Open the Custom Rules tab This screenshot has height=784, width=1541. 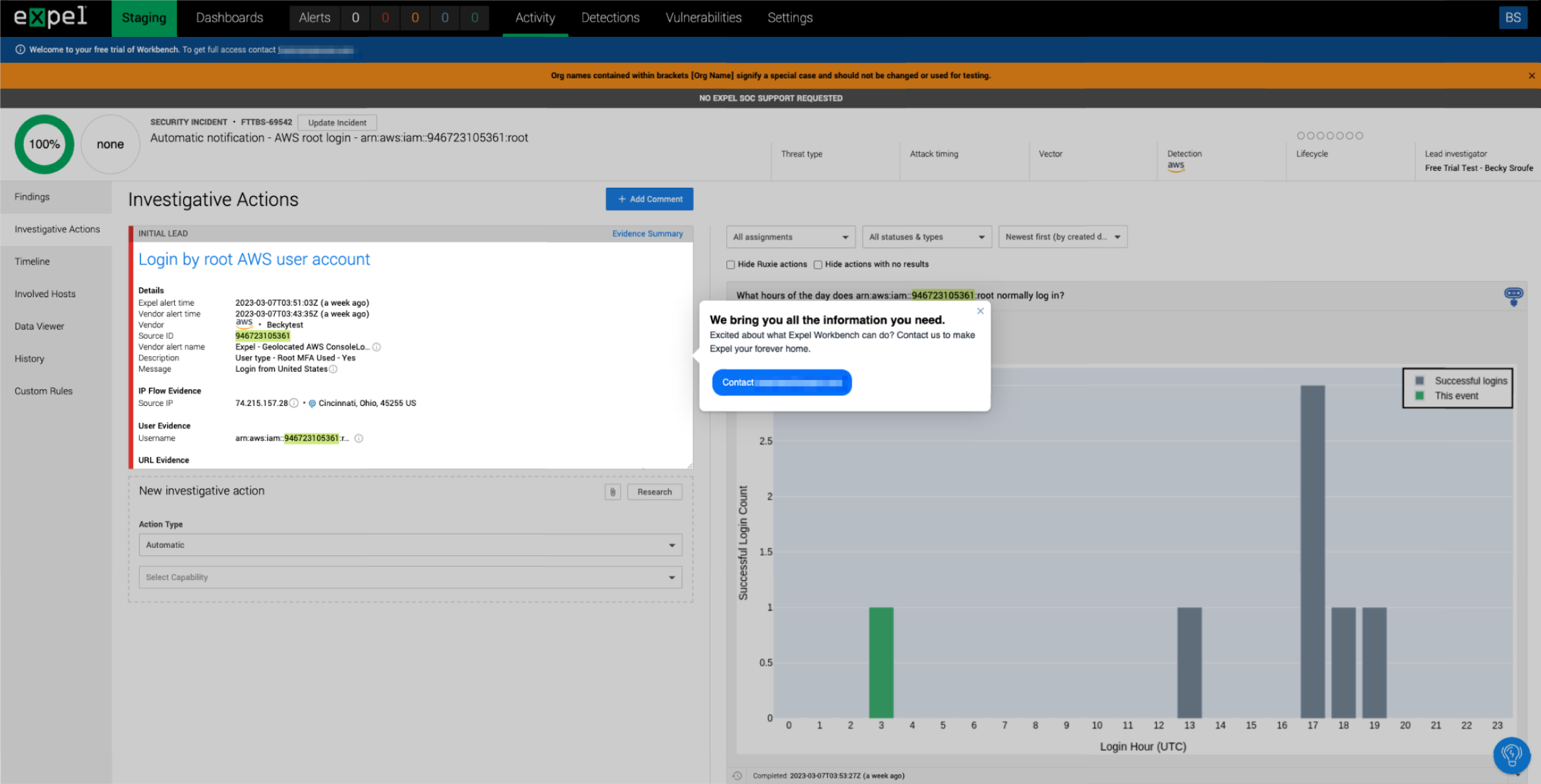click(x=56, y=391)
